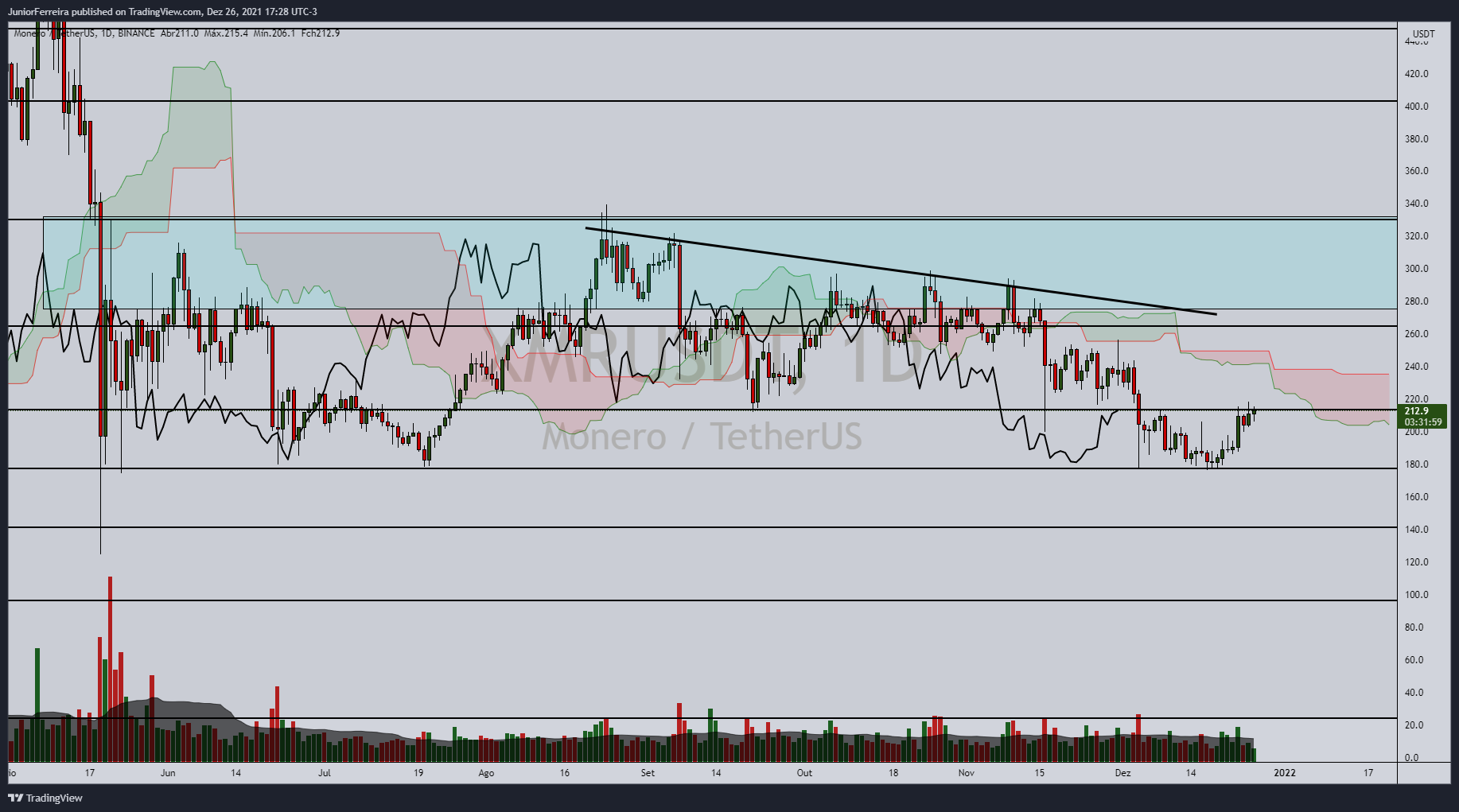Click the 260.0 price axis label
The image size is (1459, 812).
[1417, 334]
